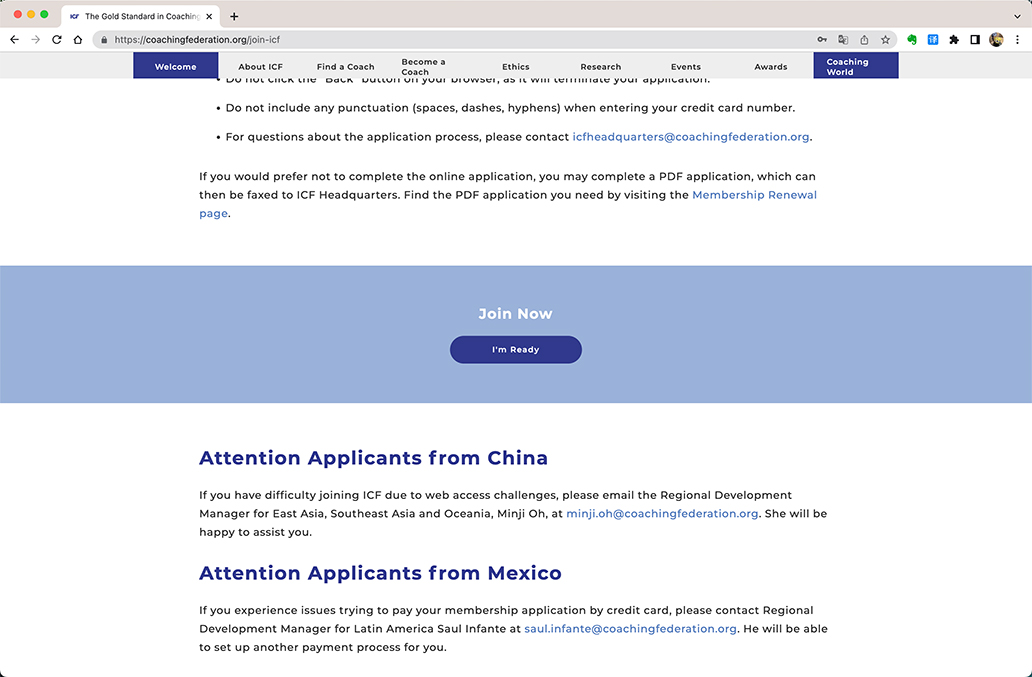
Task: Open a new tab with plus button
Action: [234, 16]
